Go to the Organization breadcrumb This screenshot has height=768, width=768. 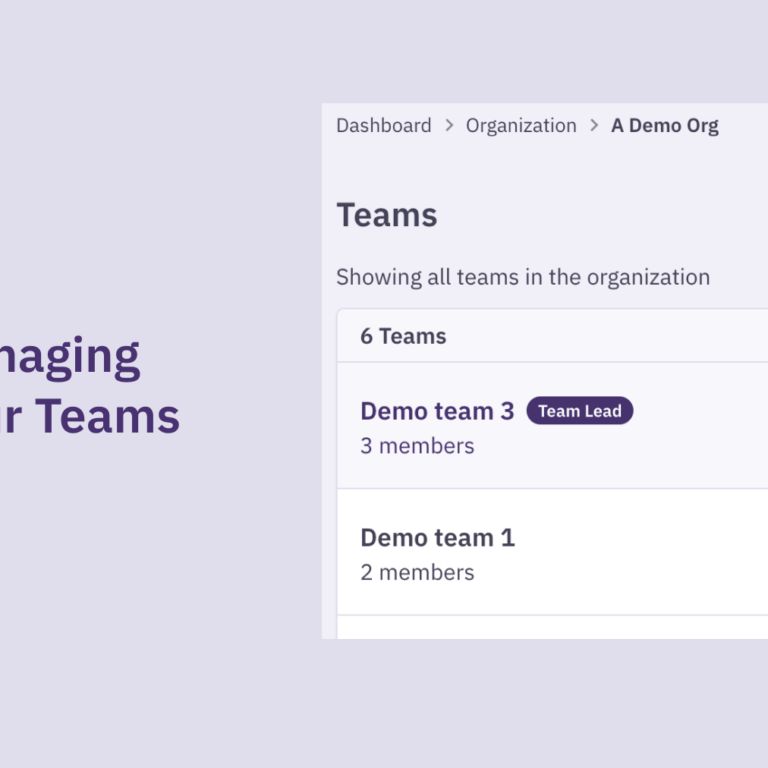pos(521,126)
